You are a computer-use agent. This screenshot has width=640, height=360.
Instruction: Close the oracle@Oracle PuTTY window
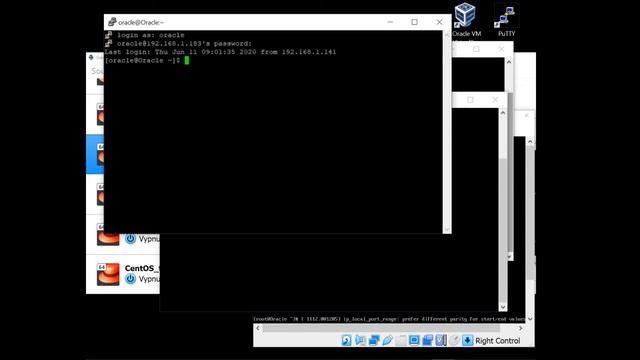(439, 22)
